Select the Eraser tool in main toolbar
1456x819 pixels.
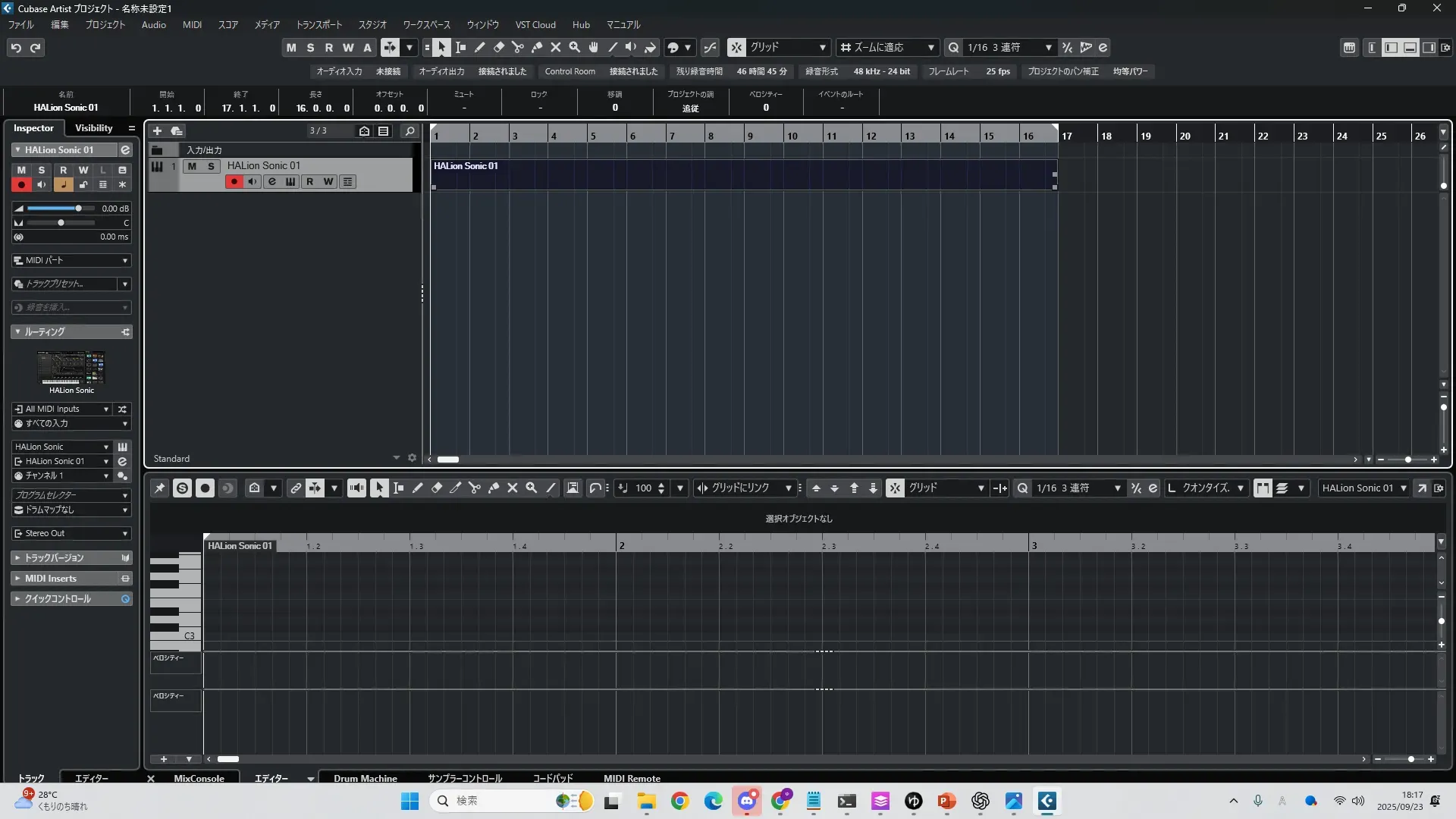pos(499,48)
